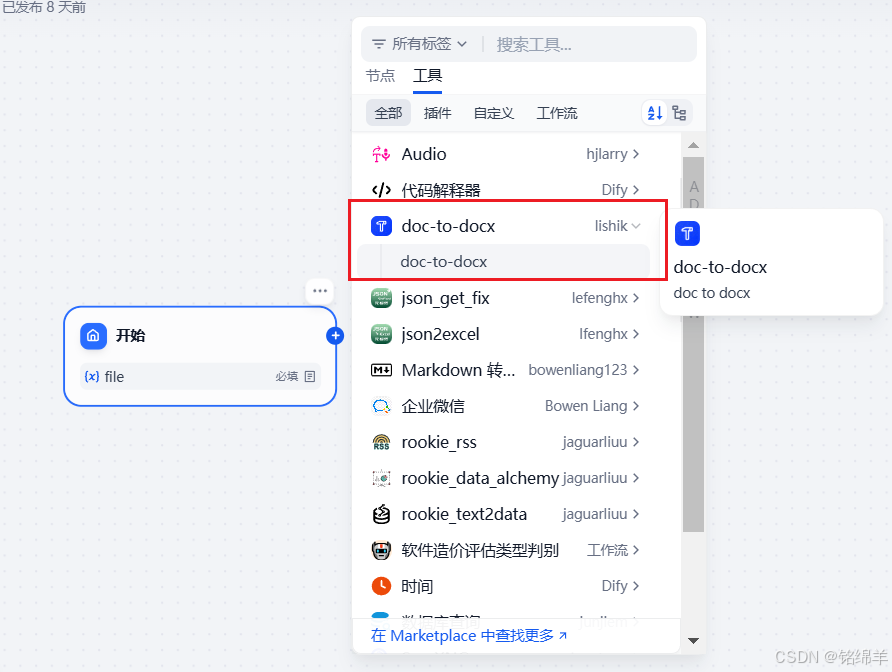The height and width of the screenshot is (672, 892).
Task: Select the Audio tool icon
Action: pos(380,154)
